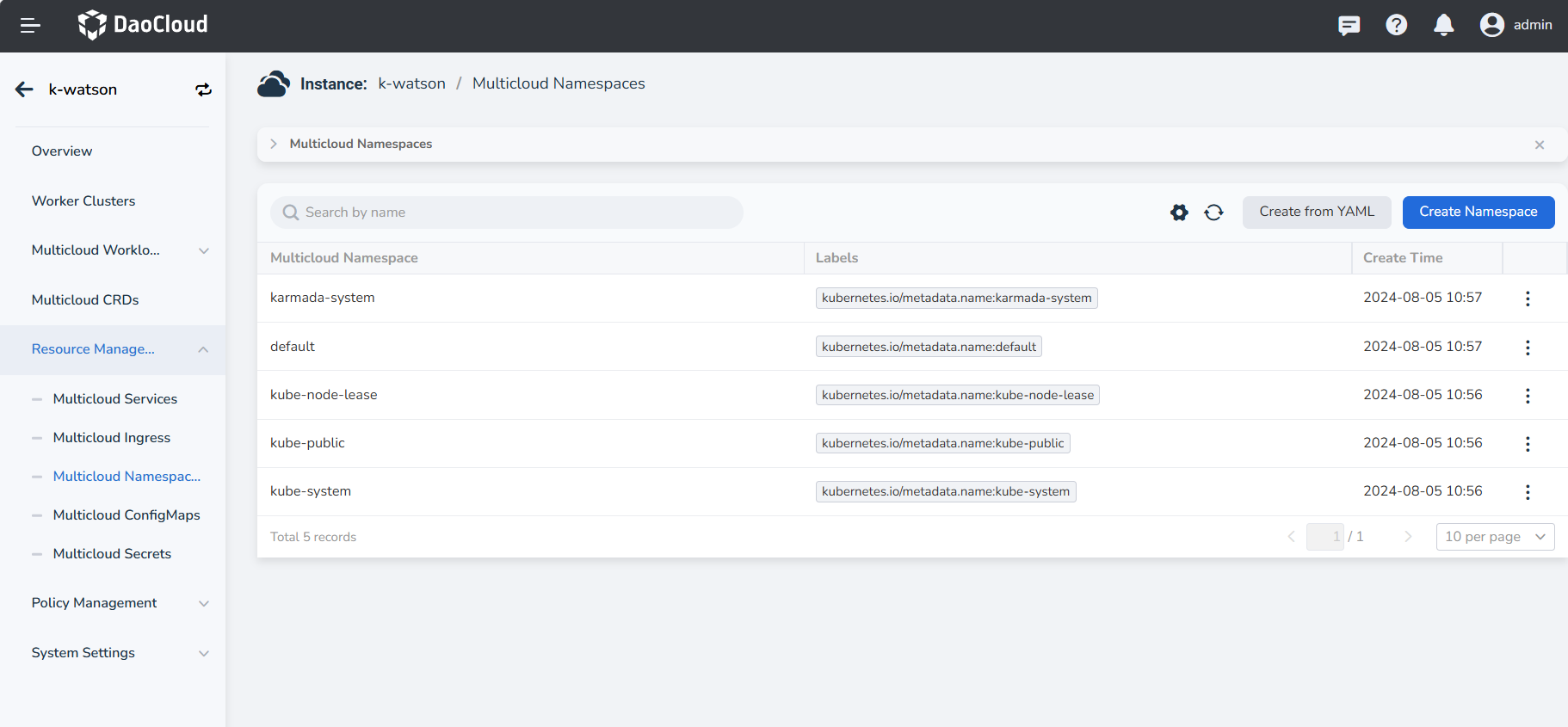Click kube-system namespace name
1568x727 pixels.
pos(311,491)
